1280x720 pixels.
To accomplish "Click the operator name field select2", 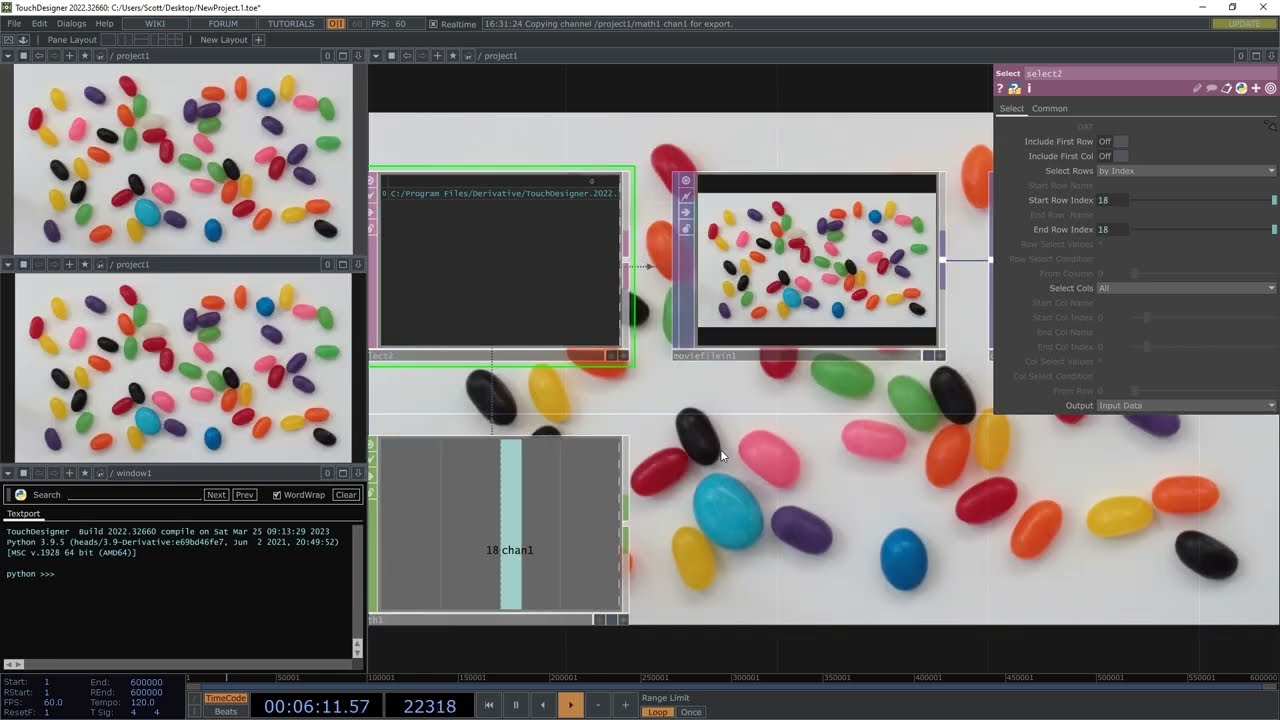I will click(x=1150, y=74).
